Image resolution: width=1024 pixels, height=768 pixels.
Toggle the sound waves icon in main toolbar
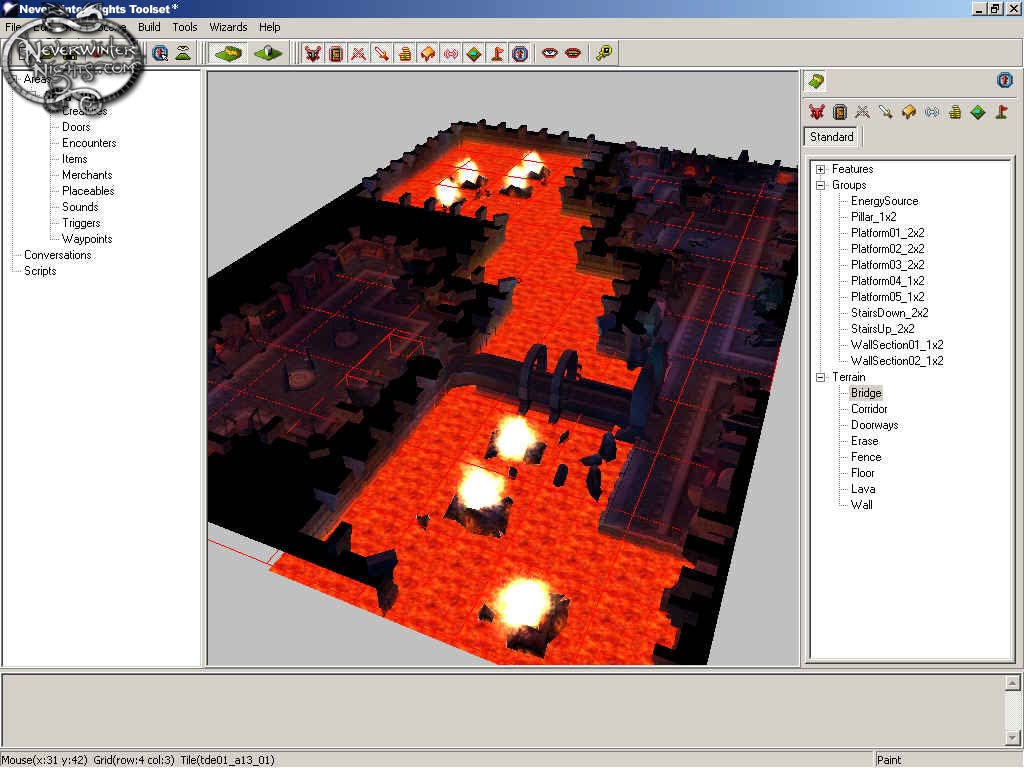[x=451, y=53]
